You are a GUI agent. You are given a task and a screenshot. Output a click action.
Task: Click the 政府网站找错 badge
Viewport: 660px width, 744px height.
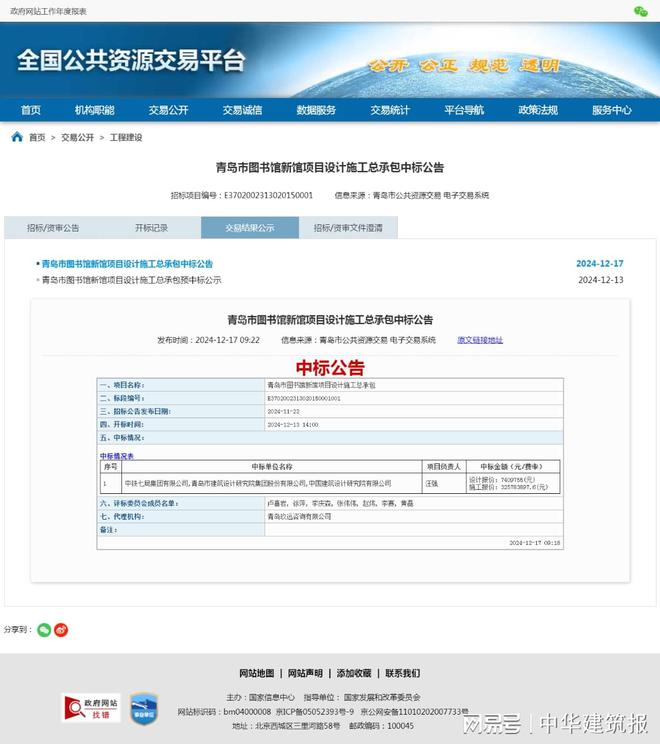(91, 708)
